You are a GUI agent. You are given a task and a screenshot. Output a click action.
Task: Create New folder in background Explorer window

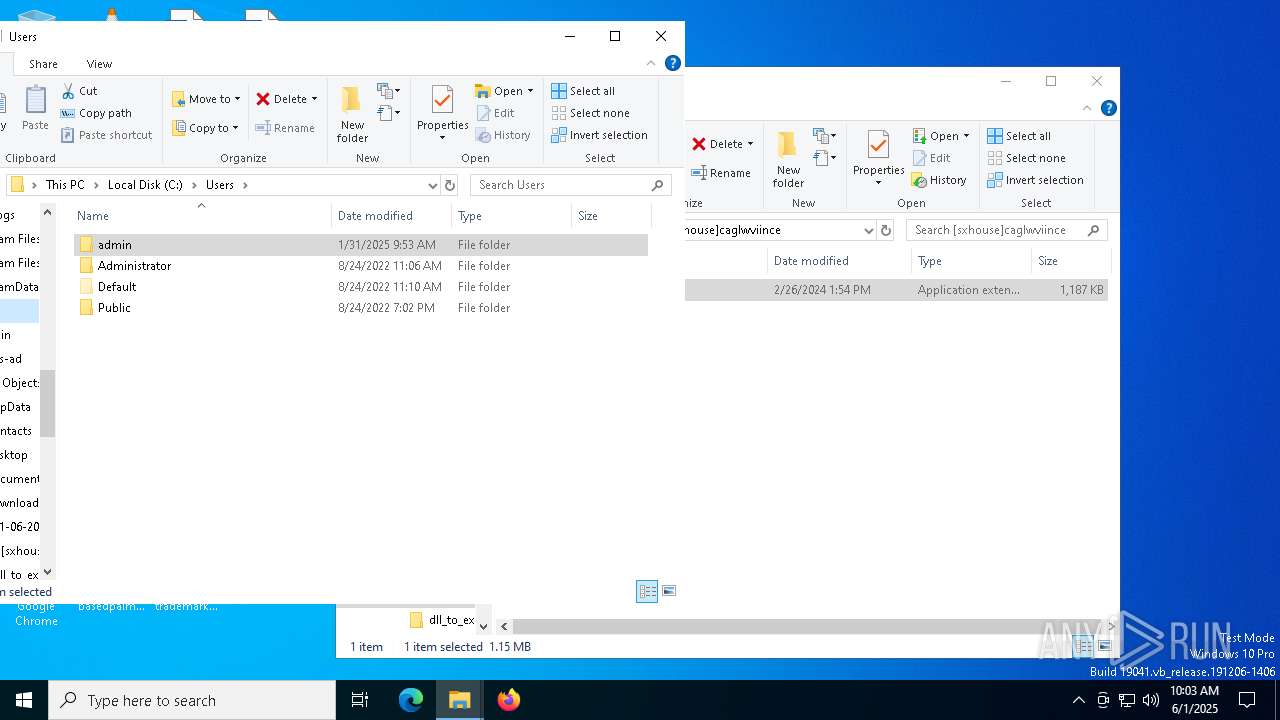coord(788,159)
